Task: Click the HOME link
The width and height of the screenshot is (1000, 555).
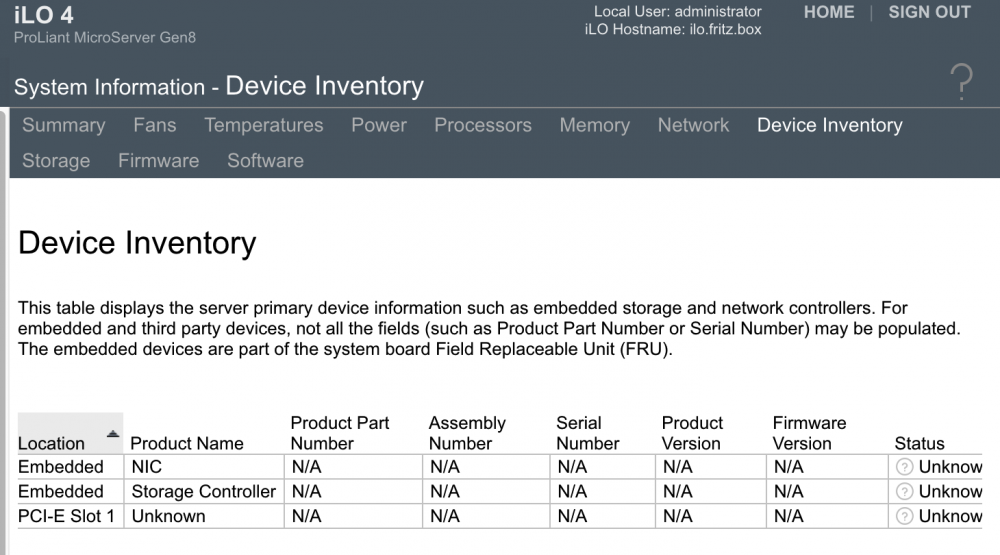Action: tap(828, 12)
